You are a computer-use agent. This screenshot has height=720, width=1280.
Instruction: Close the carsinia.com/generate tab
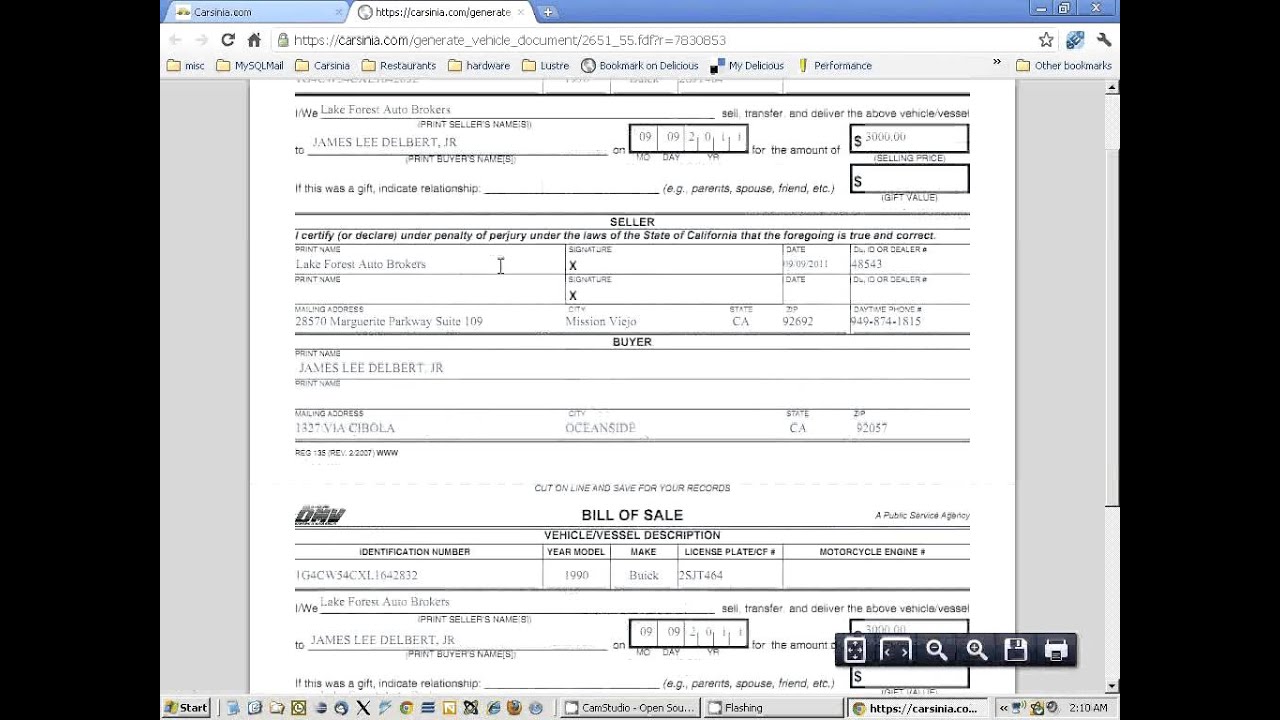522,12
